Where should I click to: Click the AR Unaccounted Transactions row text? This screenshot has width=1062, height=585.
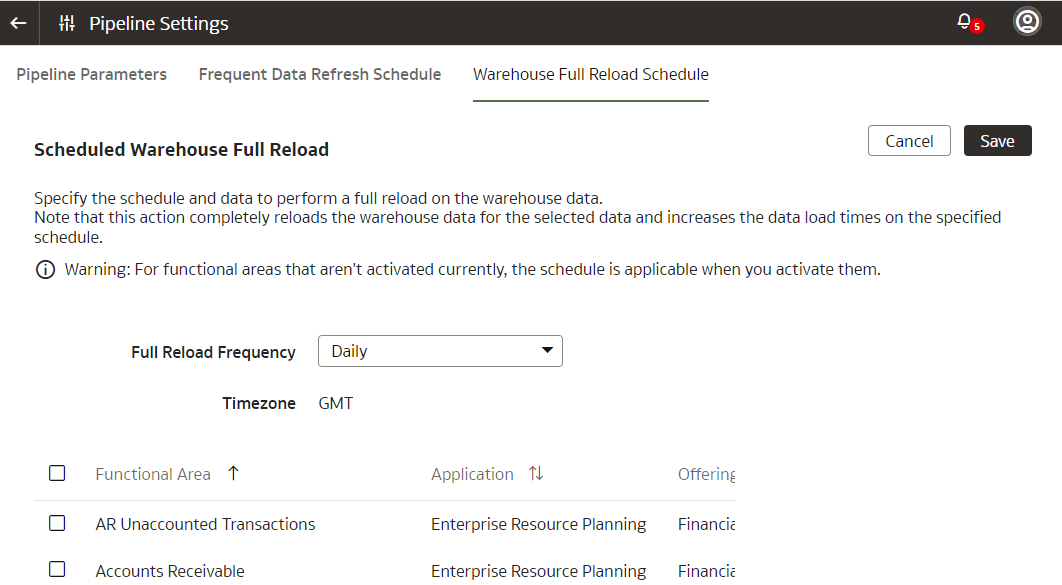coord(205,524)
